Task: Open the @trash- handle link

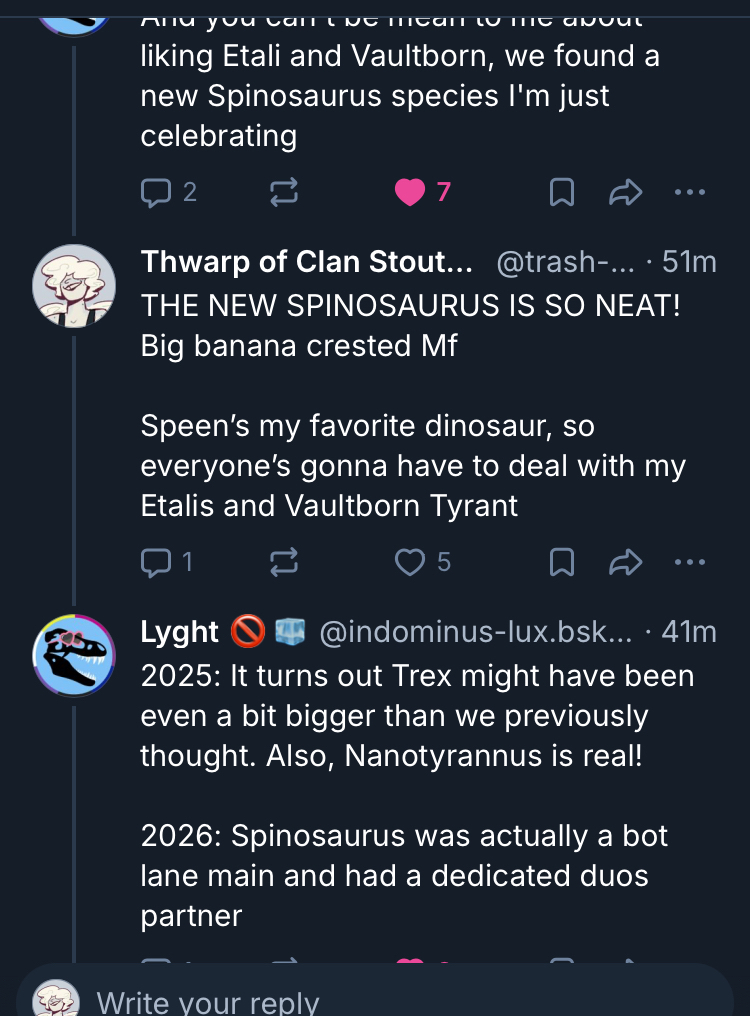Action: pos(565,262)
